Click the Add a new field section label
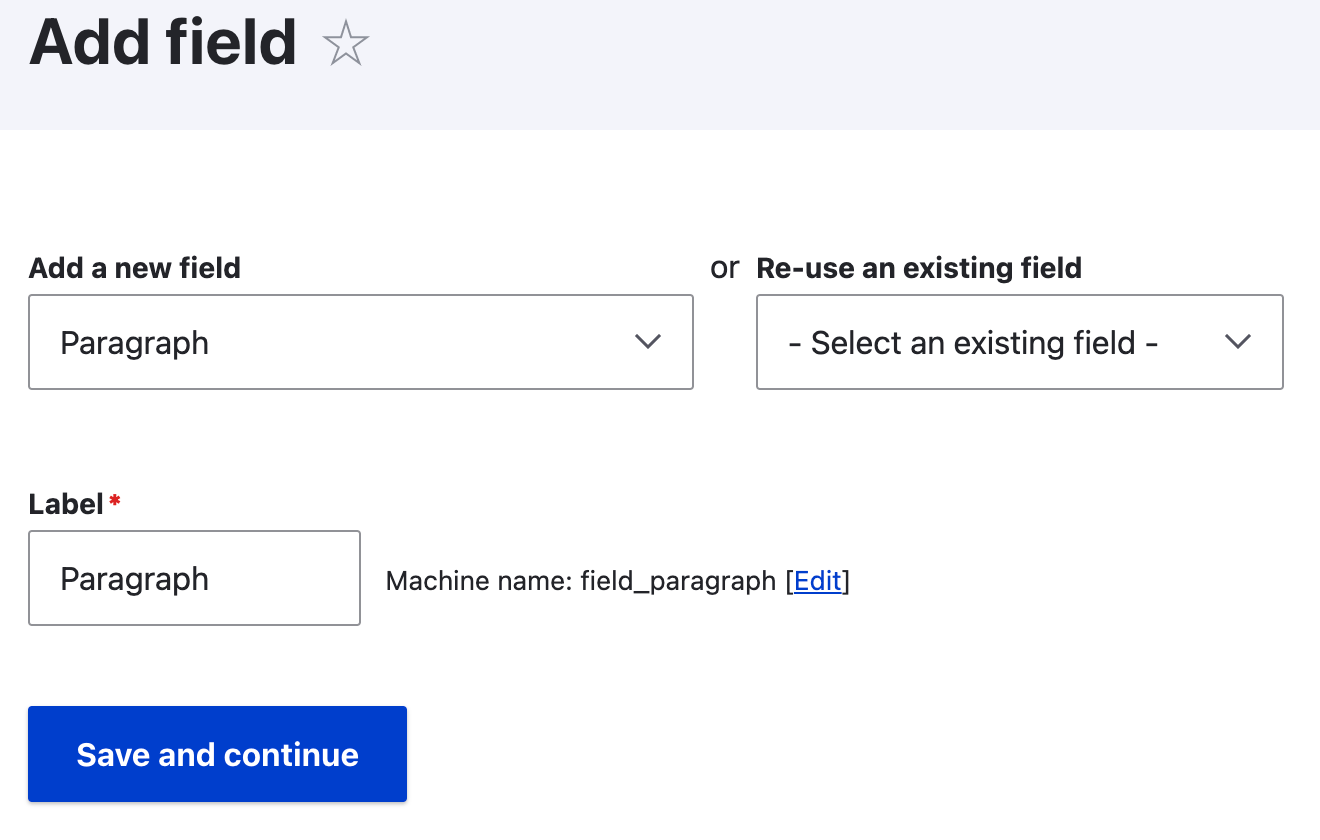This screenshot has width=1320, height=840. tap(134, 268)
